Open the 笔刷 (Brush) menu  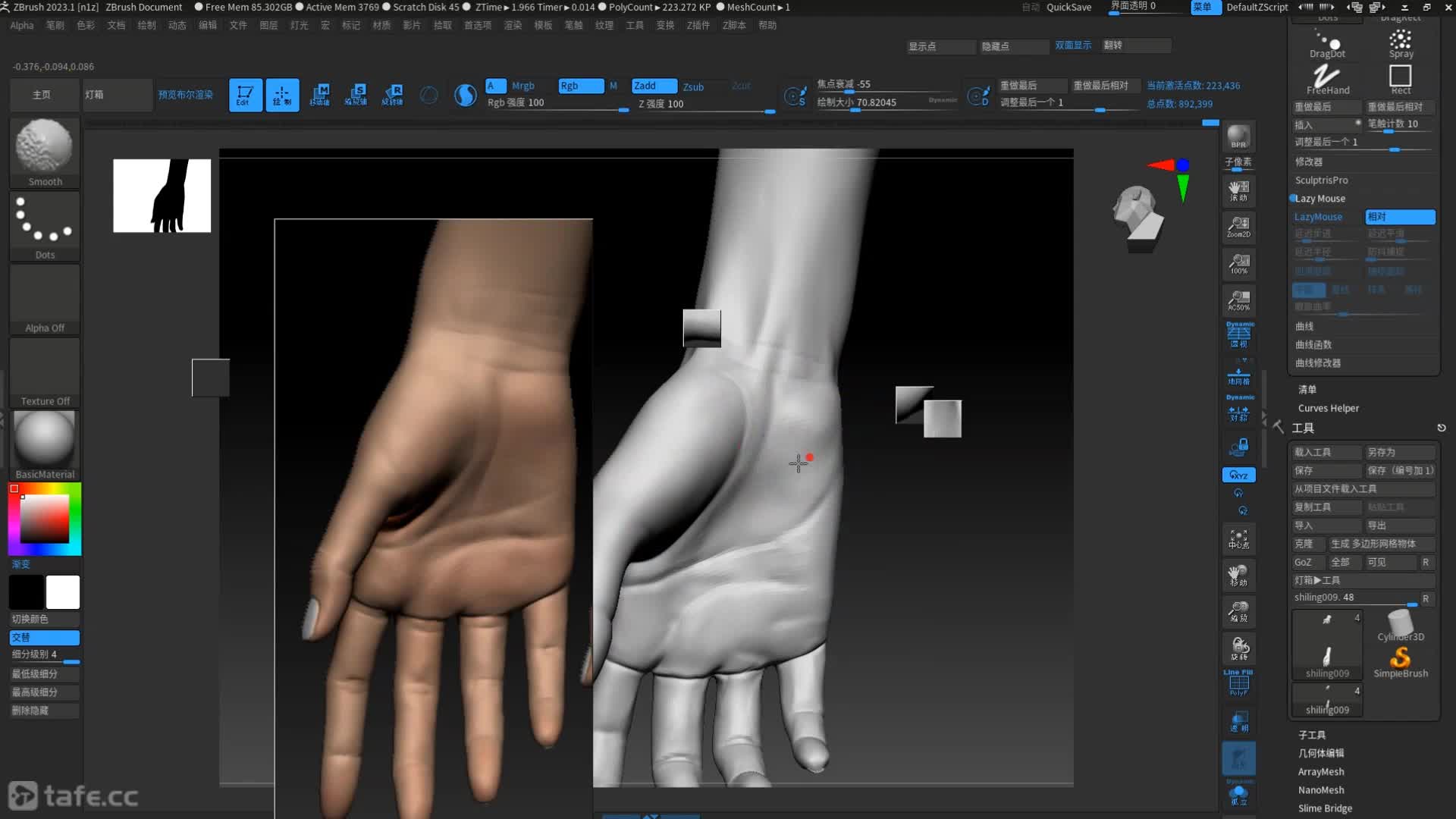[x=55, y=25]
